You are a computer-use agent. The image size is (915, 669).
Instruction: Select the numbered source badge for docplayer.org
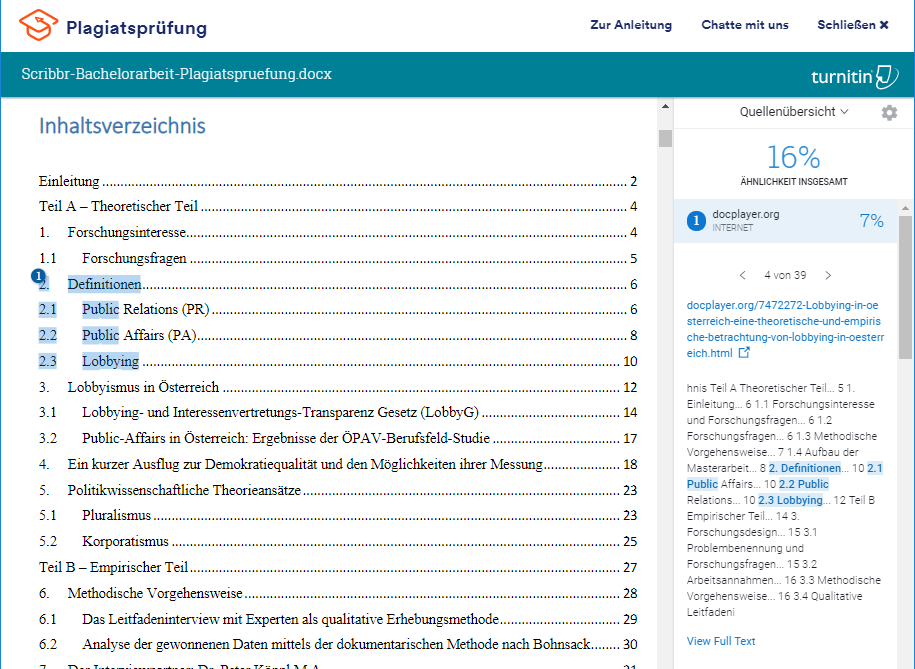pyautogui.click(x=696, y=221)
